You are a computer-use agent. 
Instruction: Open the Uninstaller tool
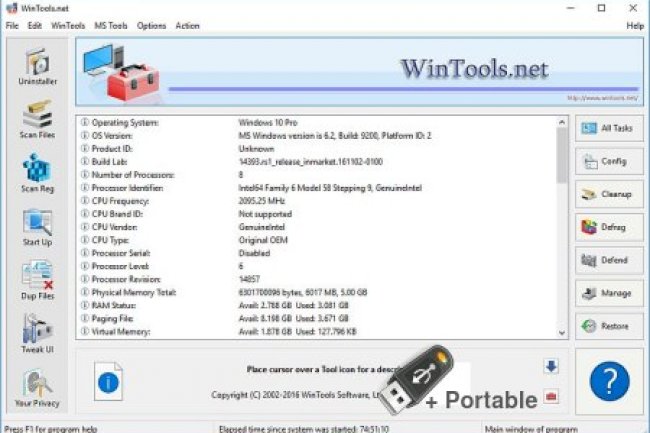[36, 66]
